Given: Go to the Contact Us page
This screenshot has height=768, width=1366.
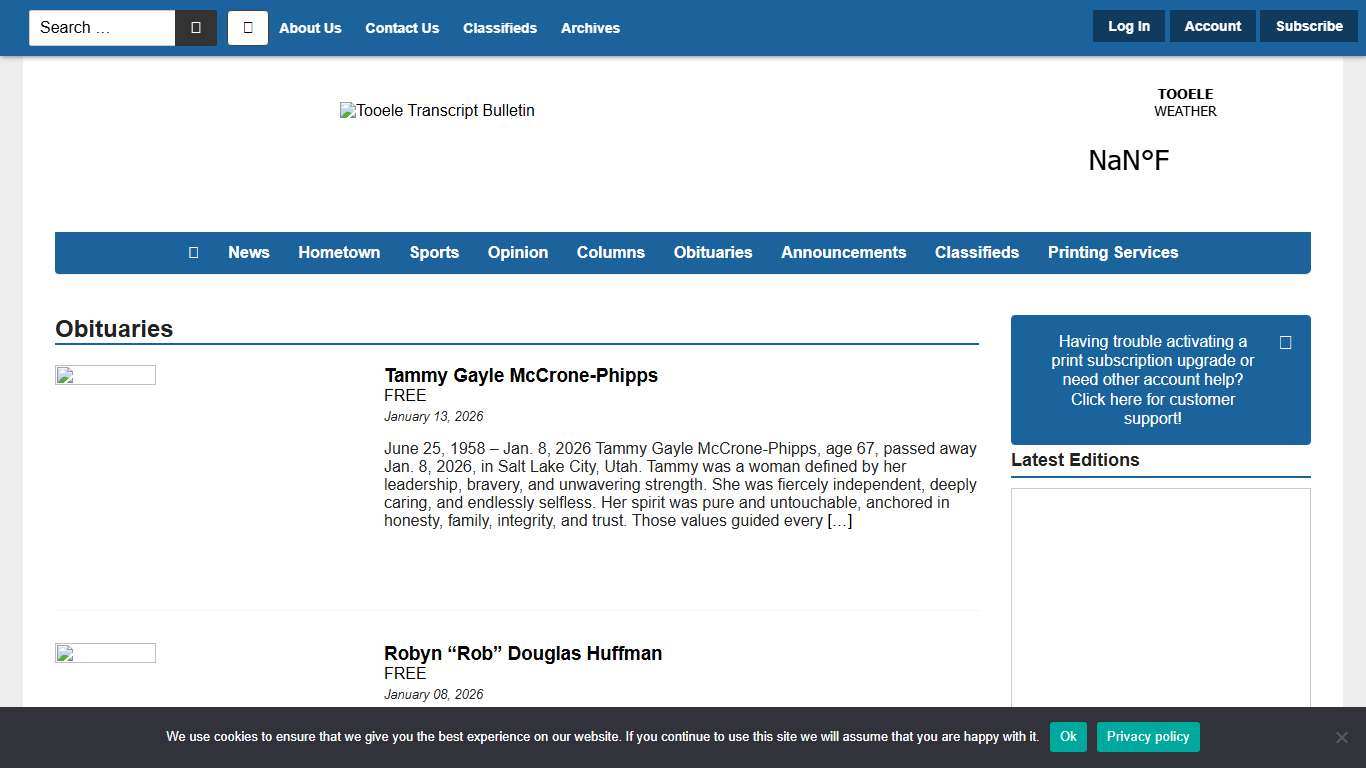Looking at the screenshot, I should 402,28.
